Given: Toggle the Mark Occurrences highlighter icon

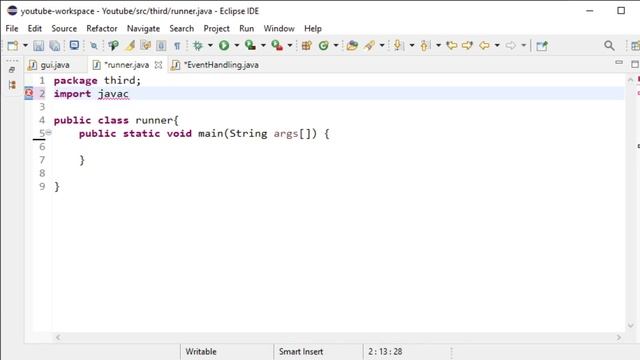Looking at the screenshot, I should click(x=130, y=46).
